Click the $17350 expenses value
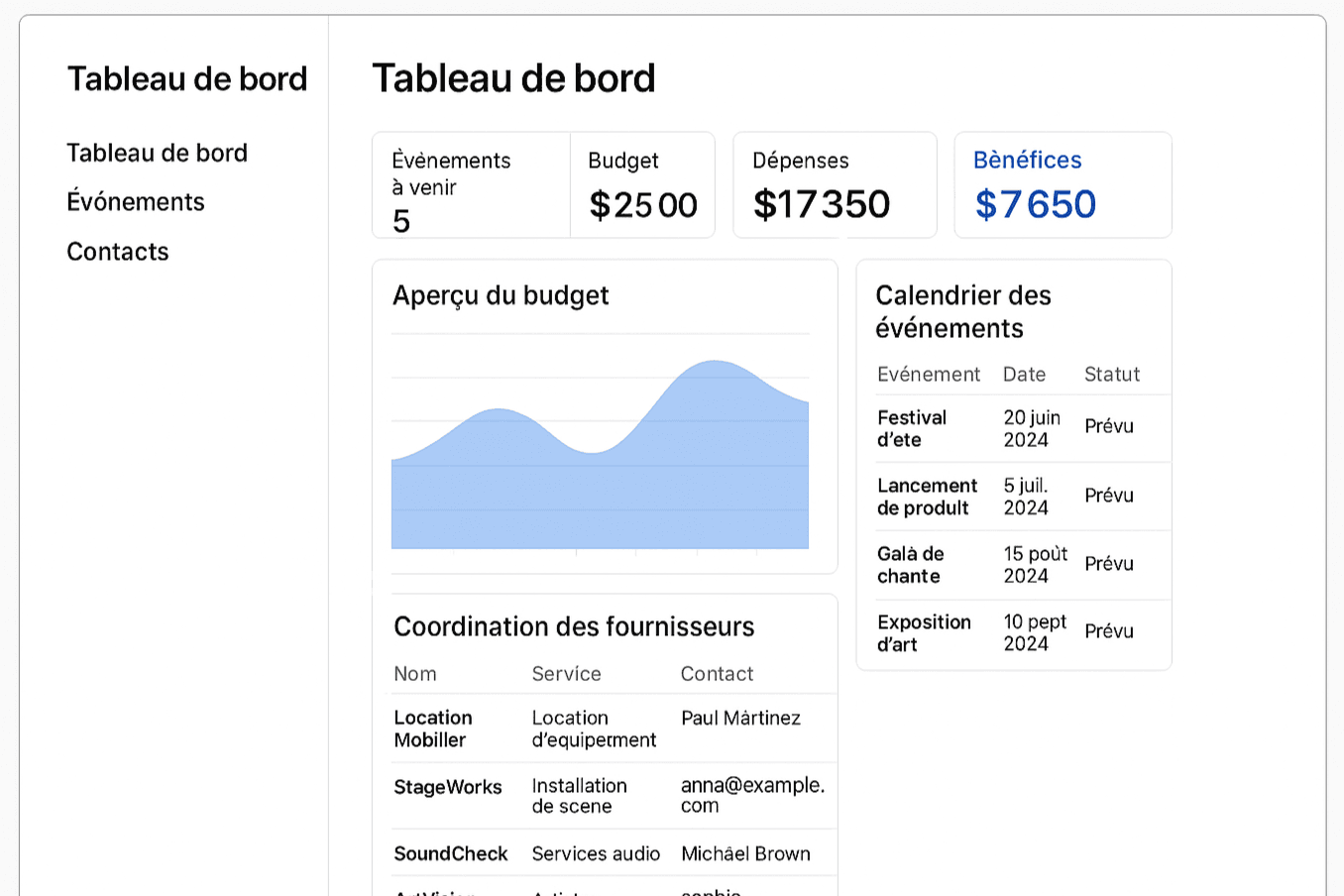The height and width of the screenshot is (896, 1344). pos(822,204)
